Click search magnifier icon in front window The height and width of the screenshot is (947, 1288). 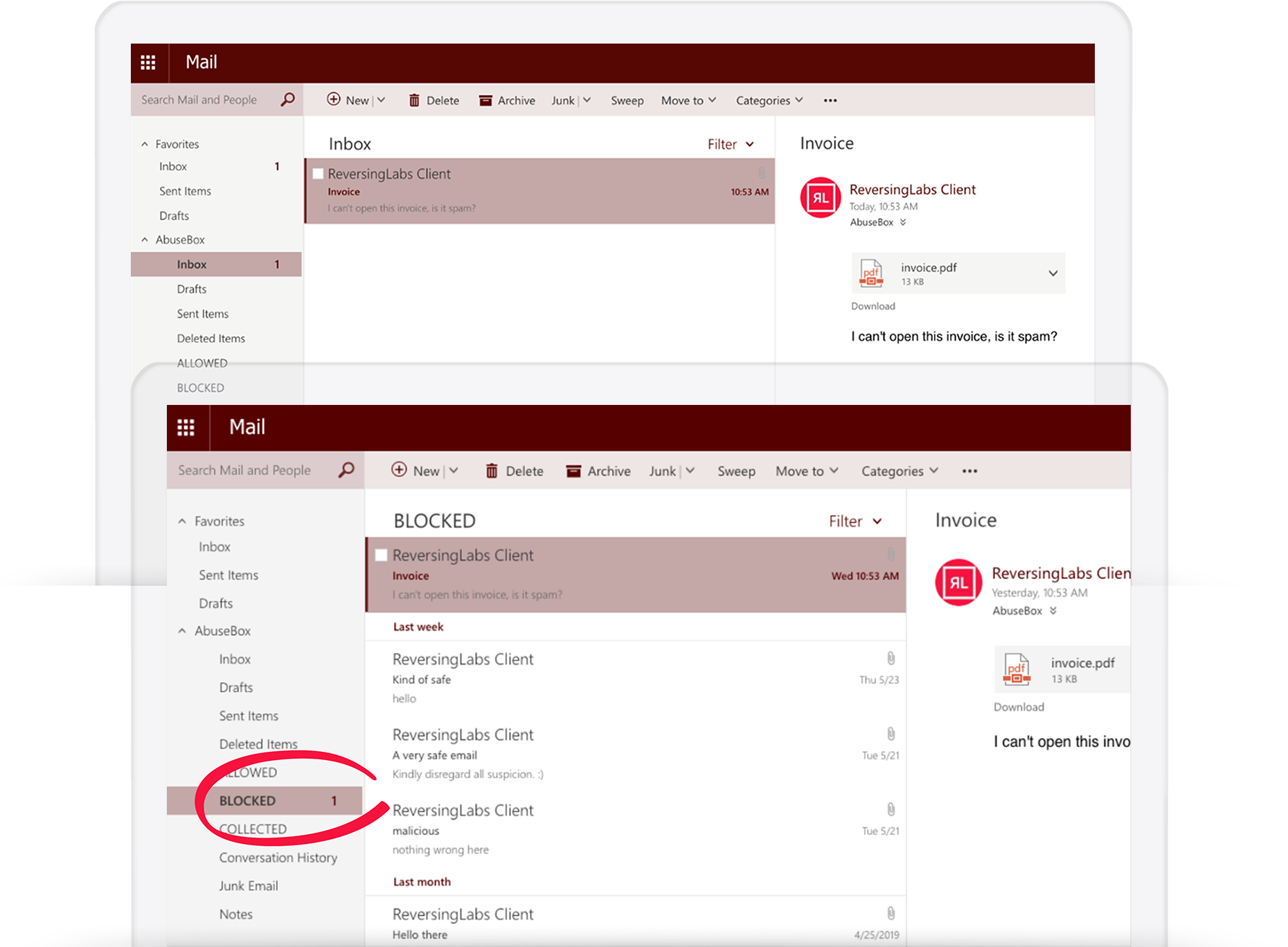[346, 470]
